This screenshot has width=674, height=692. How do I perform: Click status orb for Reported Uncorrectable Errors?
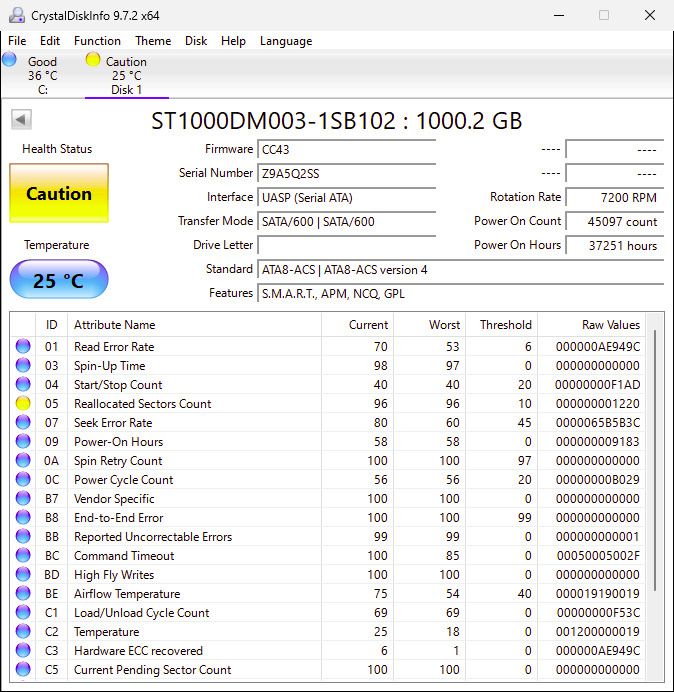tap(23, 536)
